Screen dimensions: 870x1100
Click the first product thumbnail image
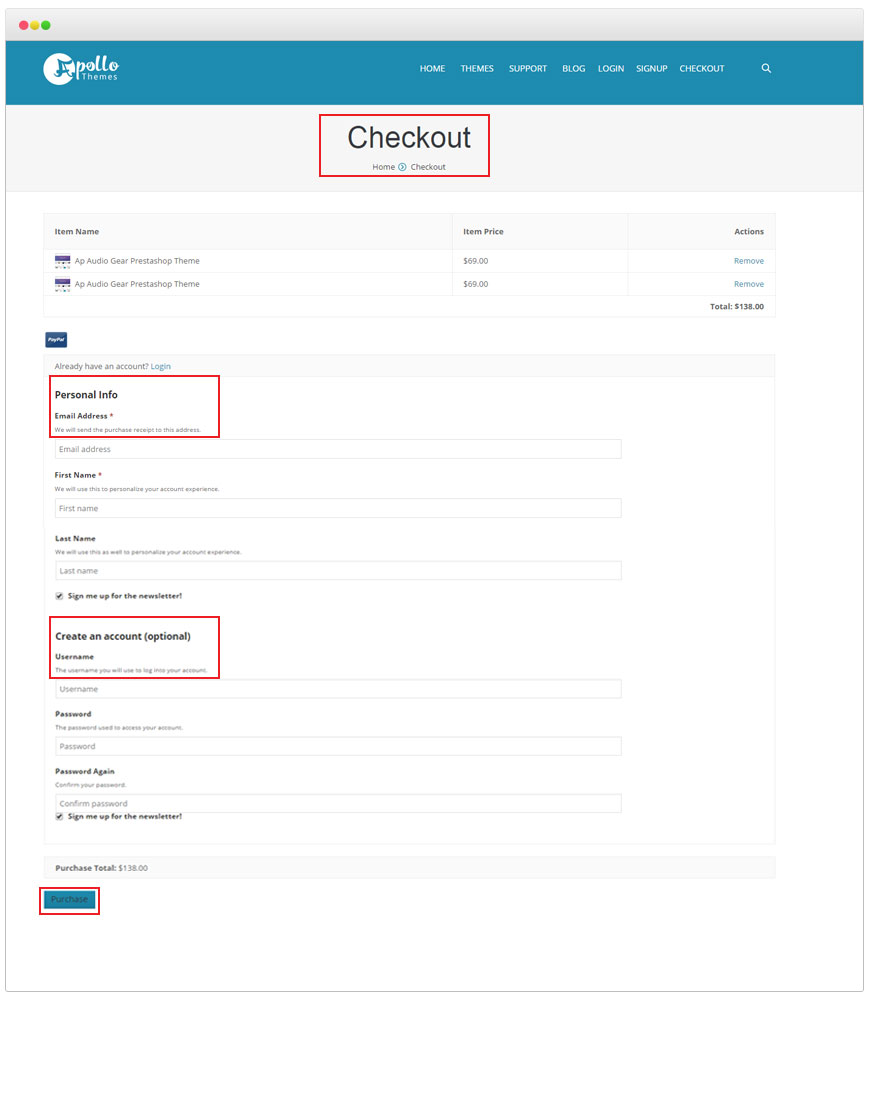(x=63, y=261)
